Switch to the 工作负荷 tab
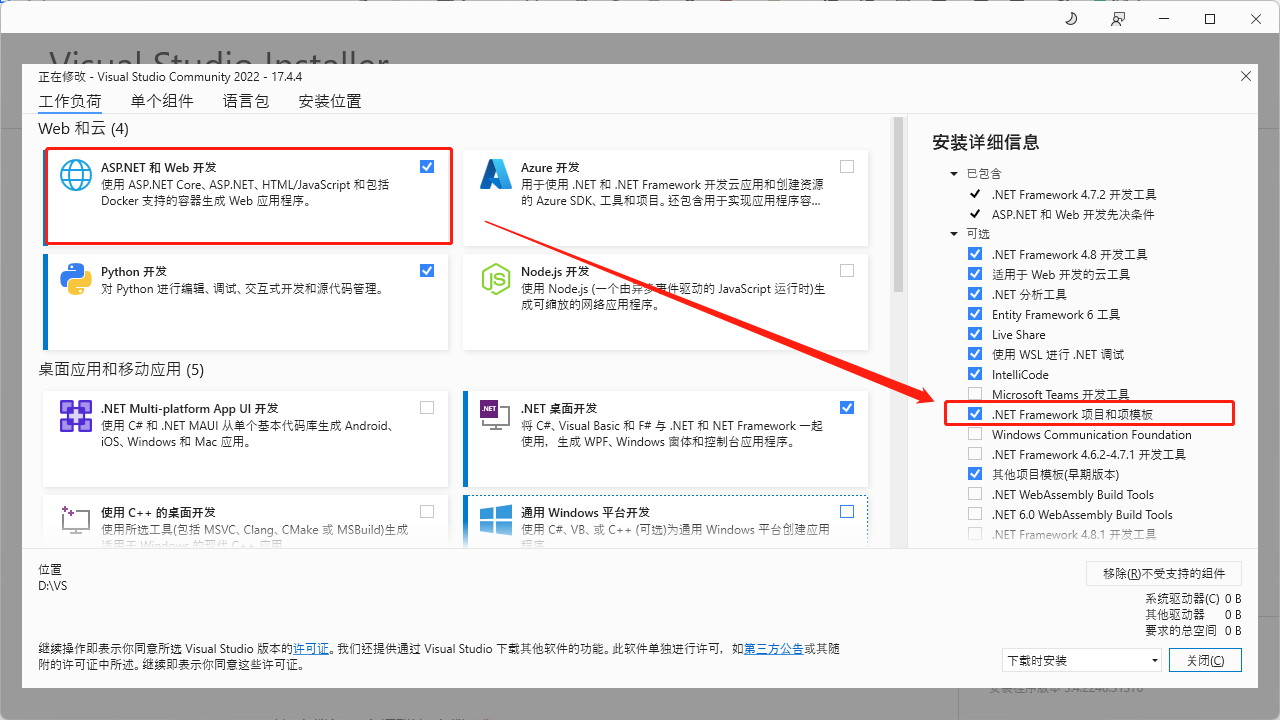1280x720 pixels. pyautogui.click(x=70, y=101)
